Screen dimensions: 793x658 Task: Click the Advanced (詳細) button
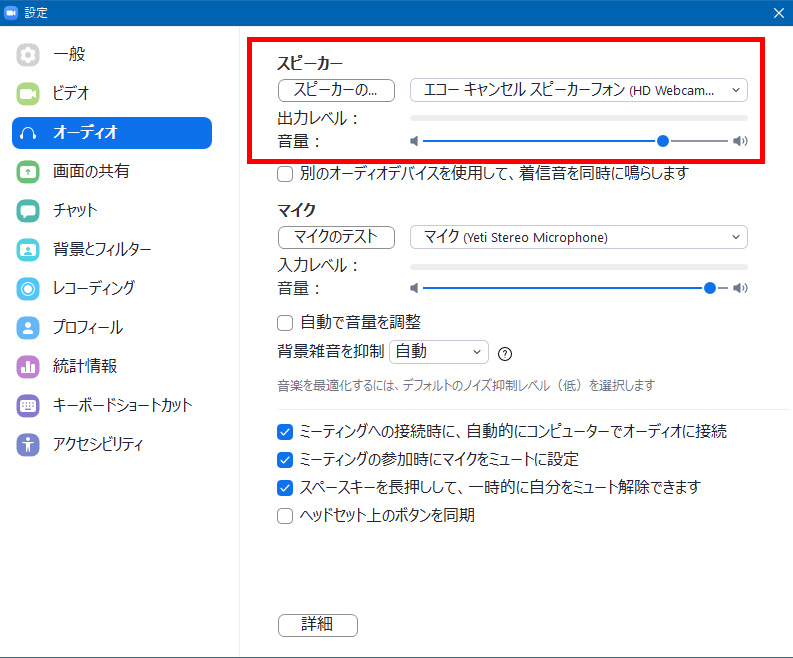click(317, 625)
